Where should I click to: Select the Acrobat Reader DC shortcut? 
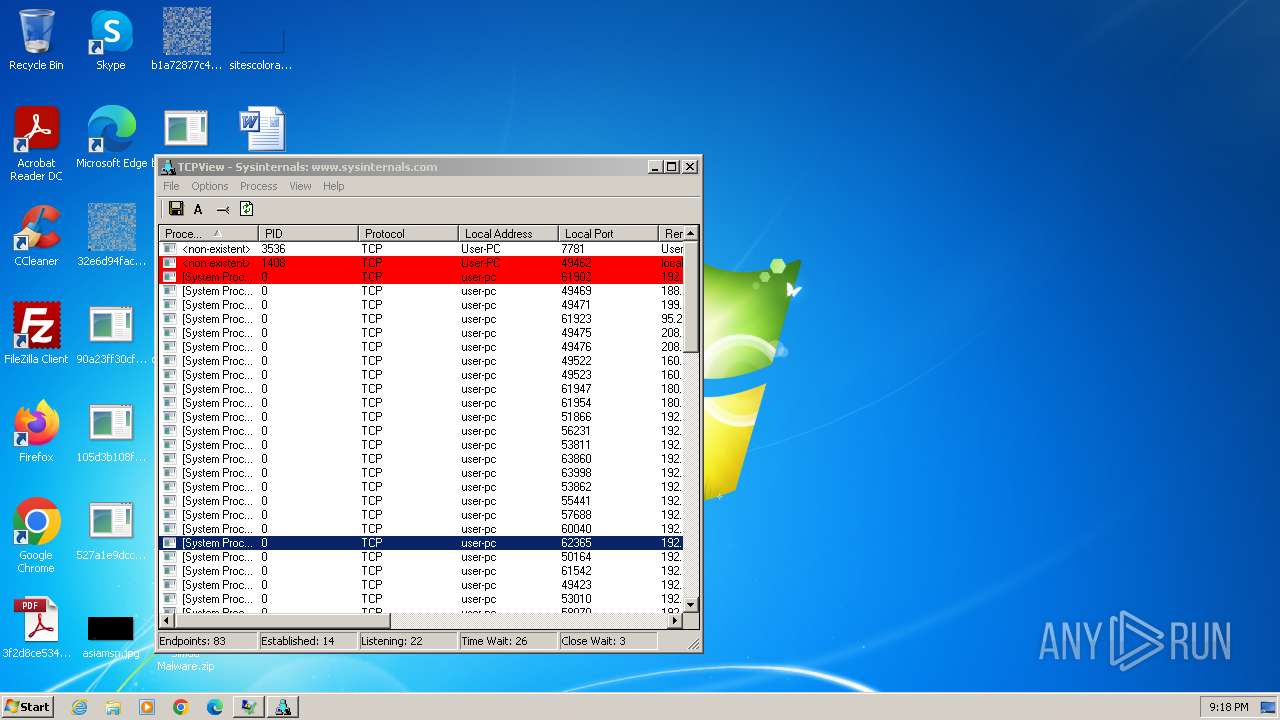tap(36, 144)
